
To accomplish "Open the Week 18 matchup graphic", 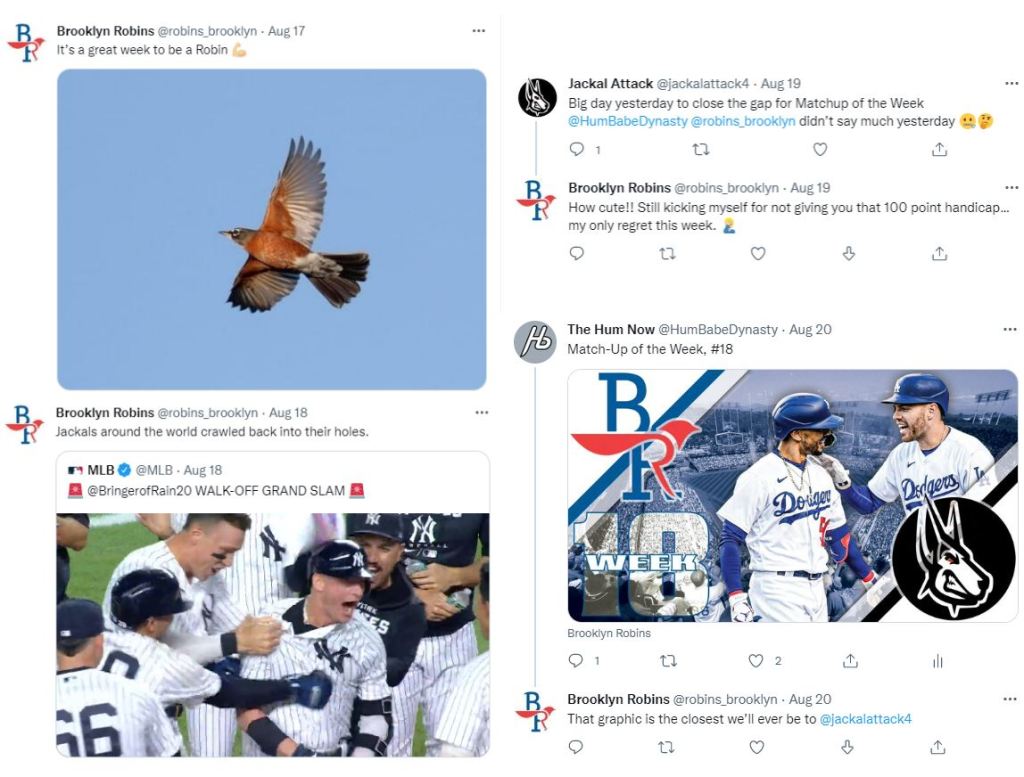I will [792, 496].
